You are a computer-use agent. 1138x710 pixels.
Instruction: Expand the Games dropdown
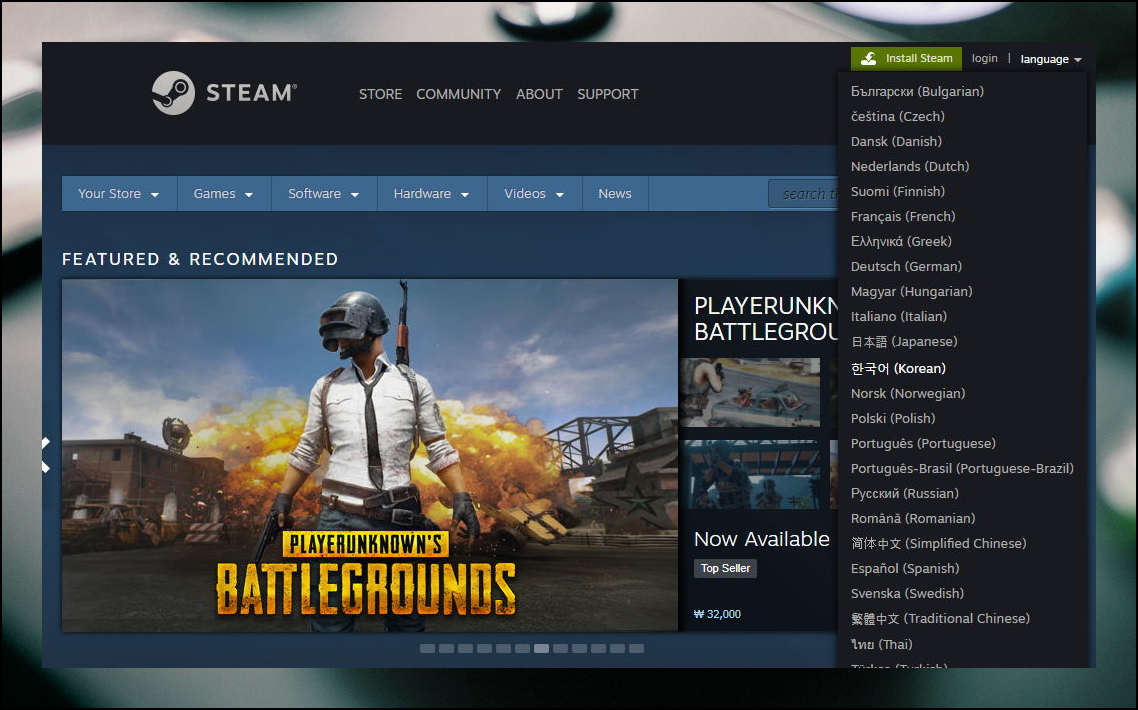tap(224, 194)
